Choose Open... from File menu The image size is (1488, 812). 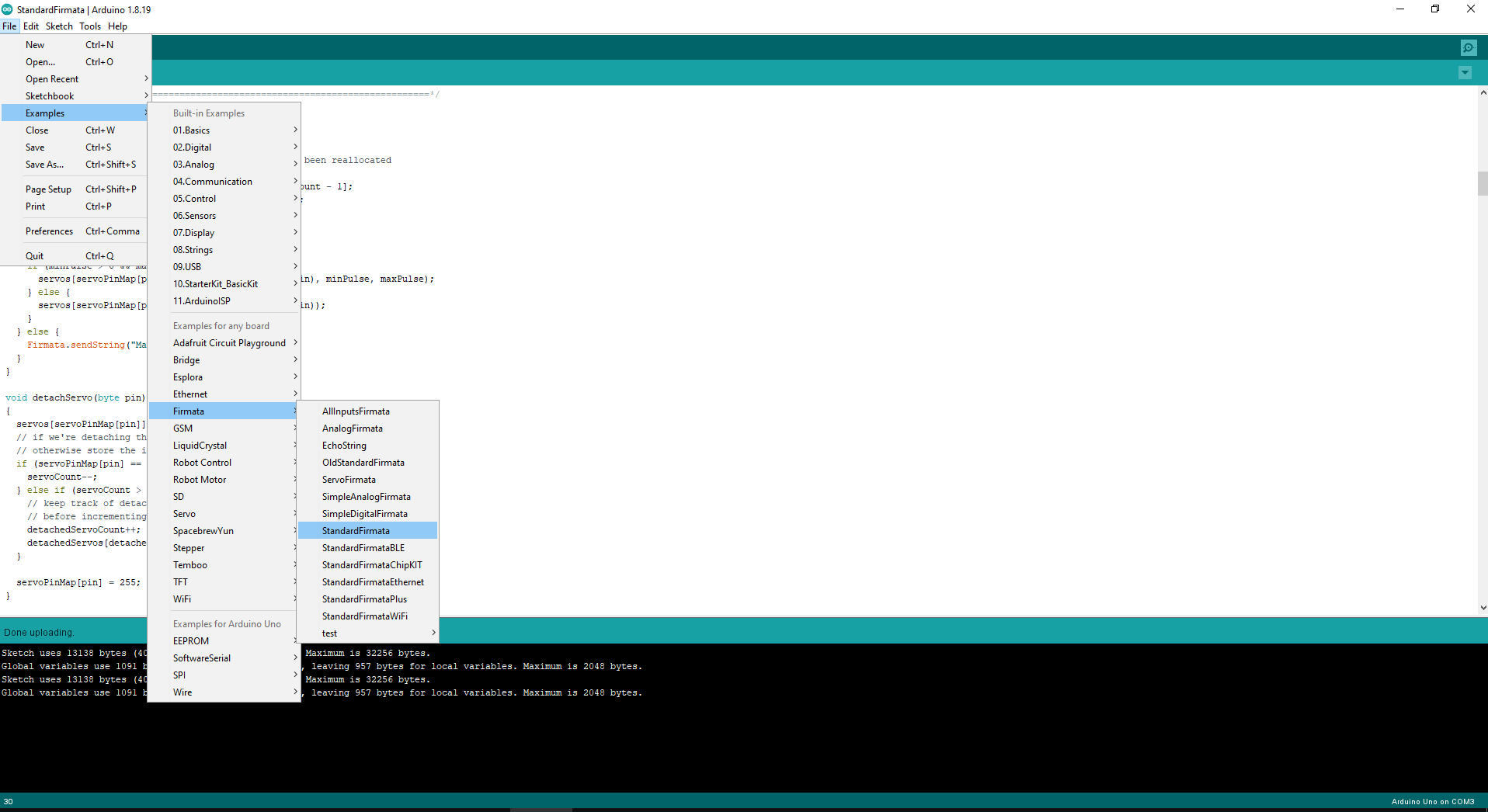[x=75, y=62]
